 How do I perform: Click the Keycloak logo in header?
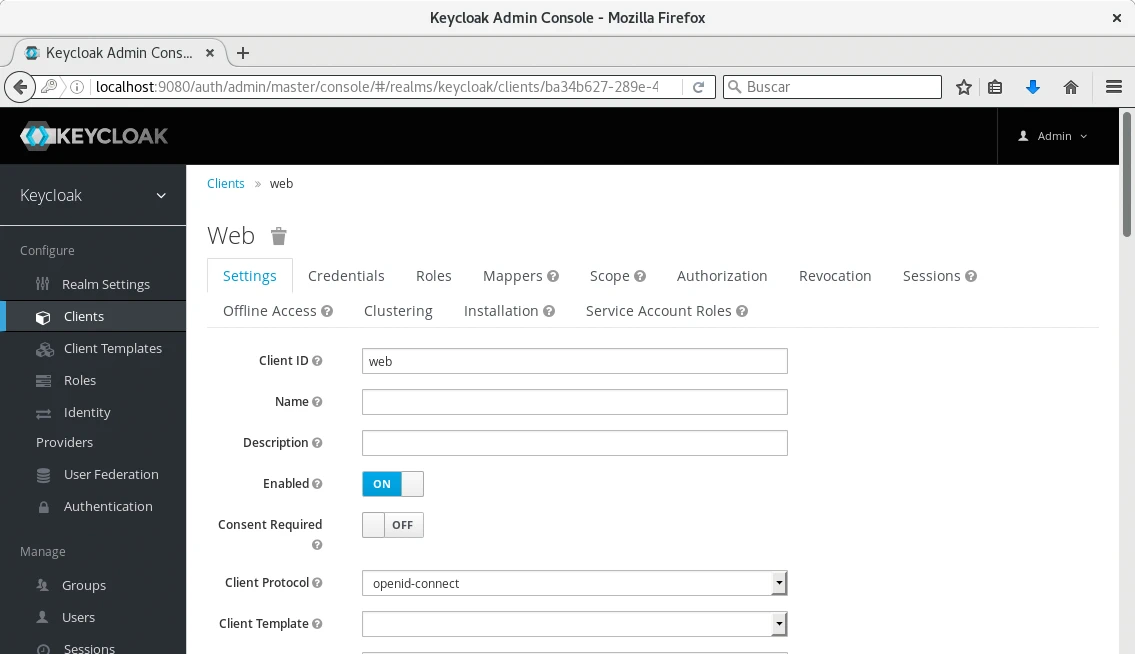[94, 136]
